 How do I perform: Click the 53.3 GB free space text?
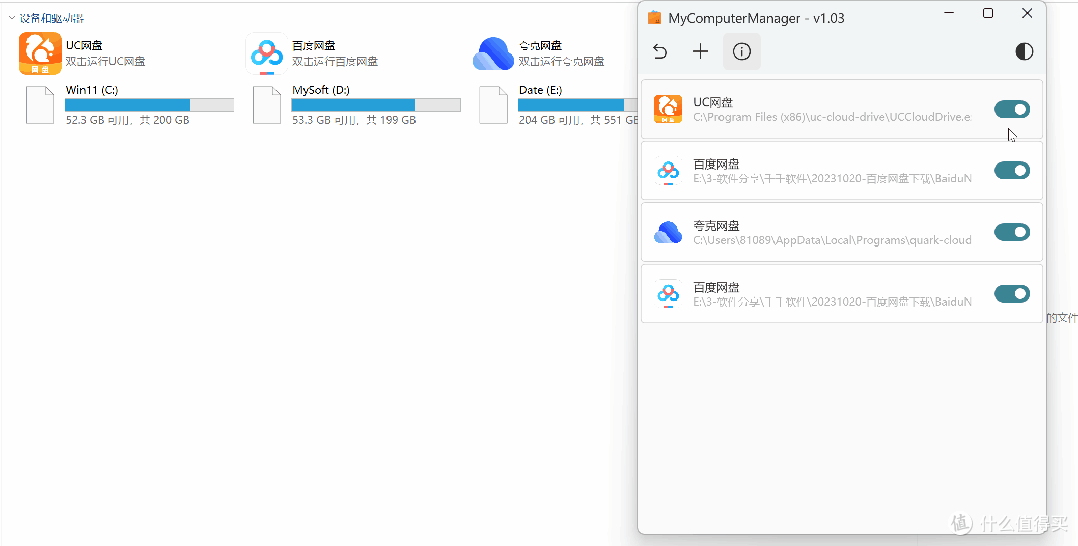354,120
